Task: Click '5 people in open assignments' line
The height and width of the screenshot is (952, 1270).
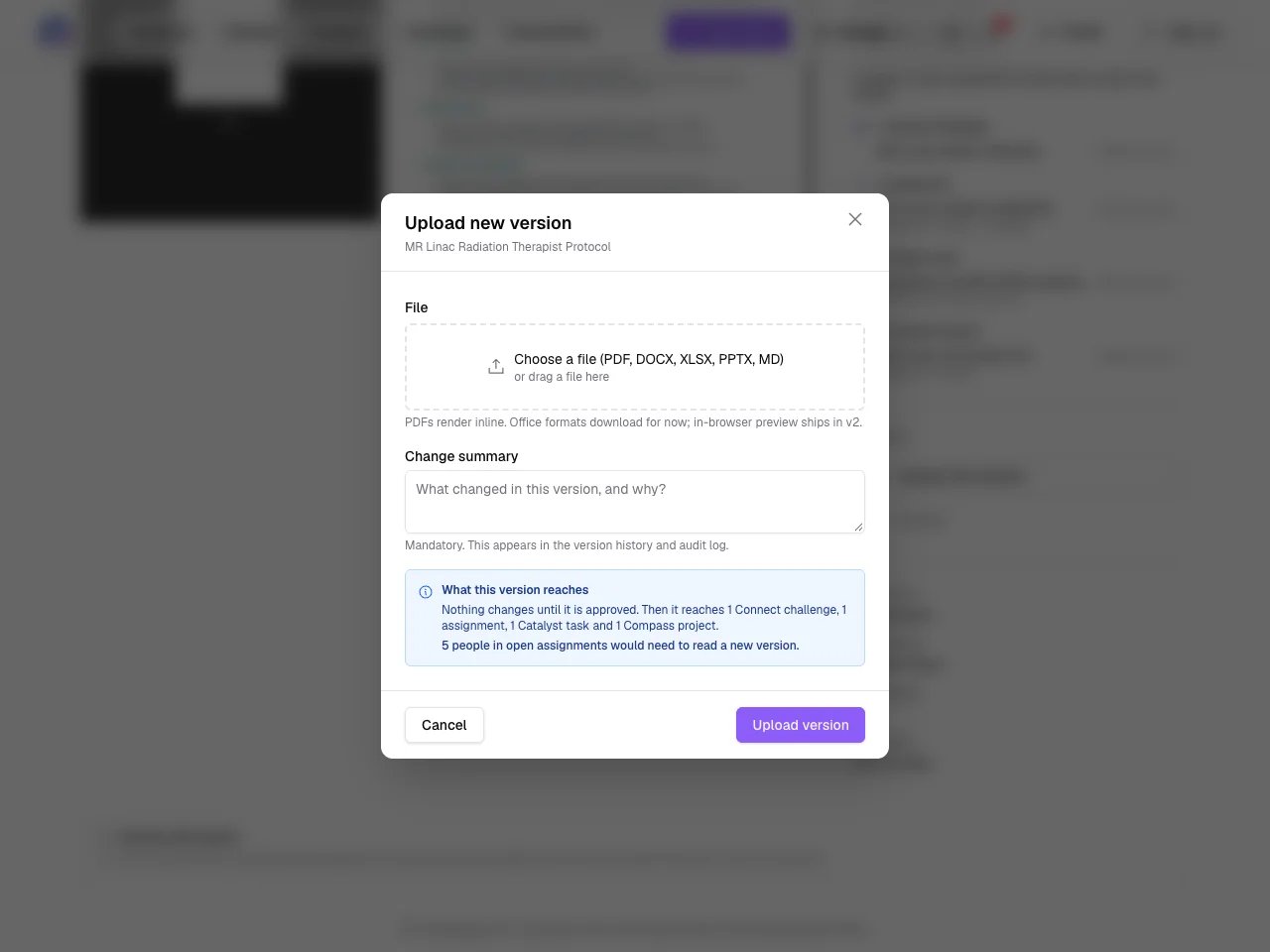Action: 620,646
